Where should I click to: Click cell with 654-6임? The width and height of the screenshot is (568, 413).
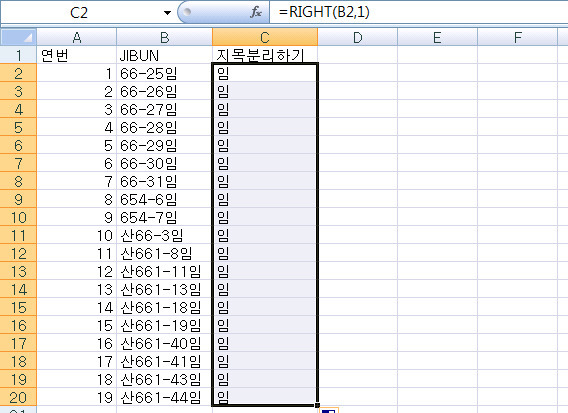coord(164,199)
